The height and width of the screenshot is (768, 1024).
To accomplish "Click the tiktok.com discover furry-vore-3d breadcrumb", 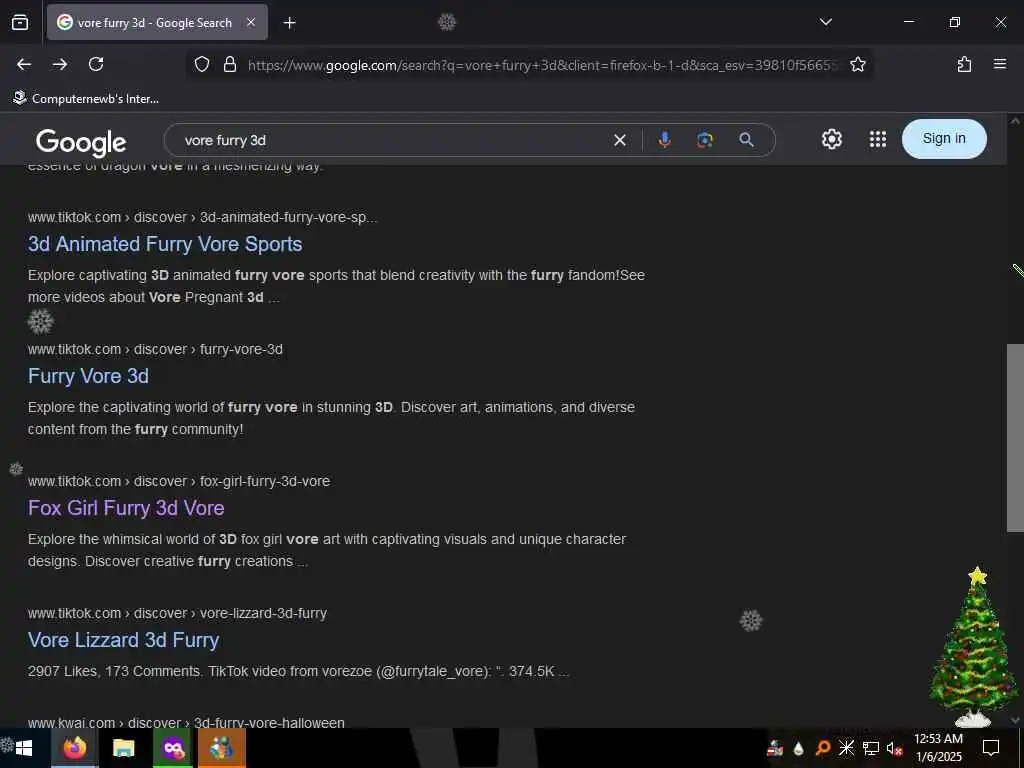I will (155, 349).
